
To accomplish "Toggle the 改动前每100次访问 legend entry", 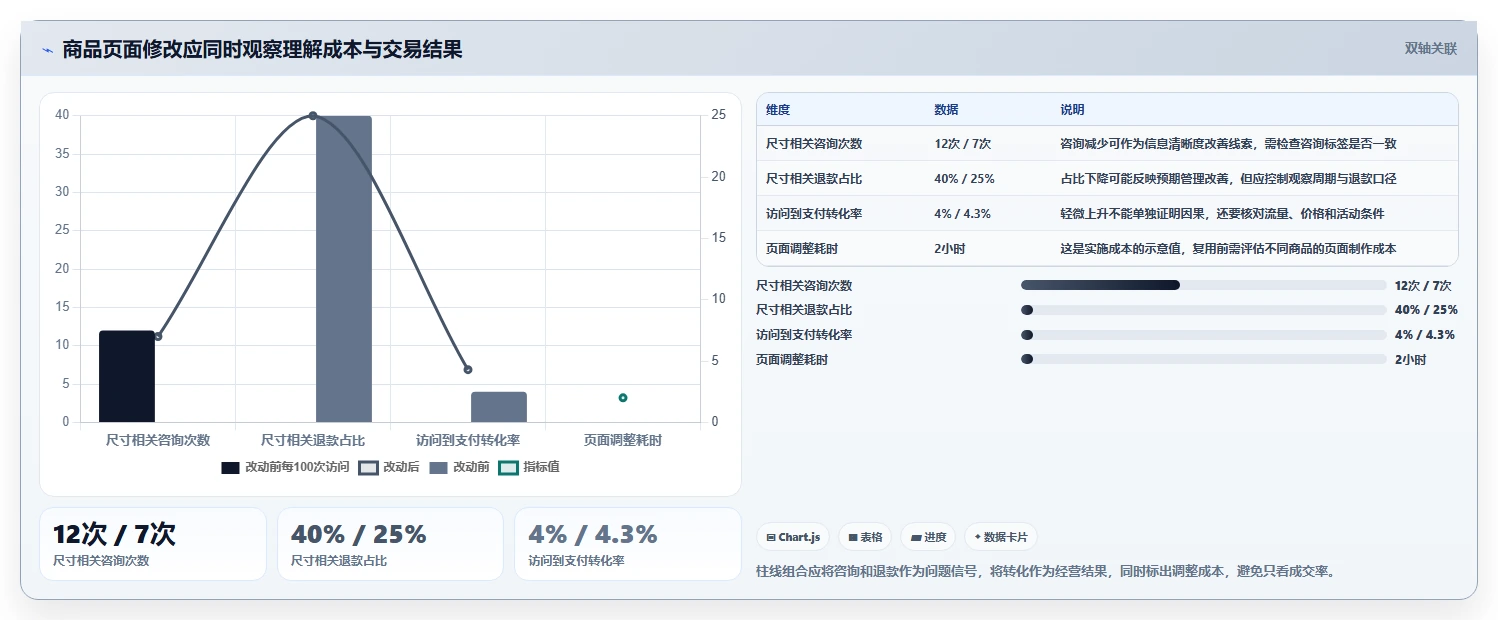I will tap(285, 467).
